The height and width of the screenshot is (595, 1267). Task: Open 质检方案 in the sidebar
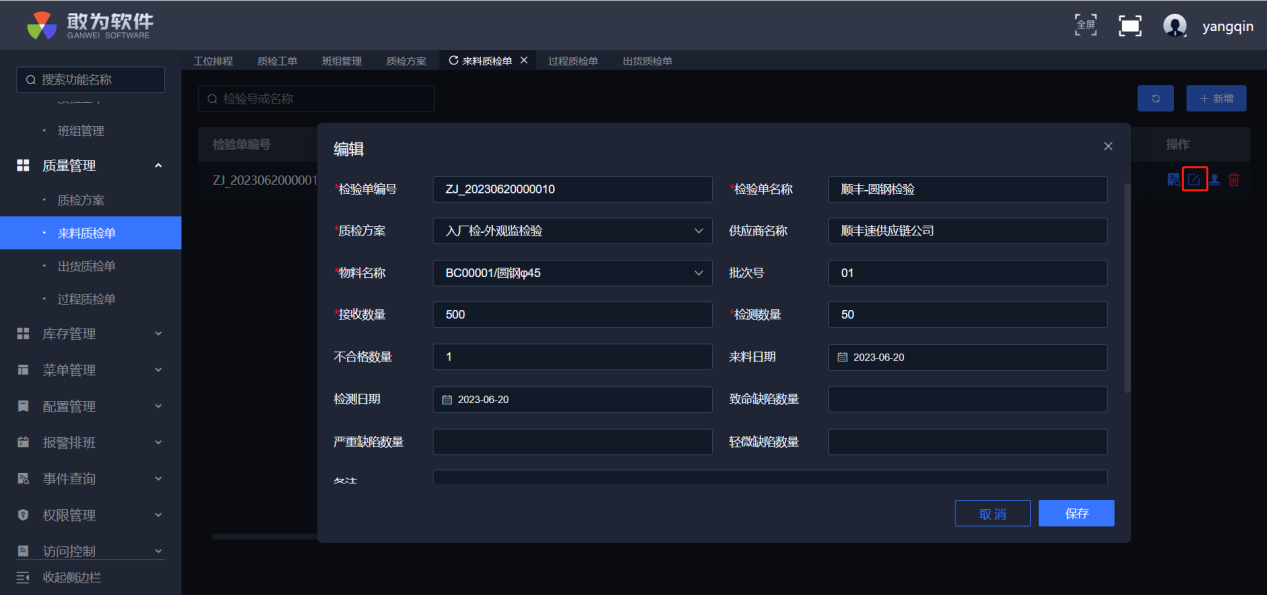81,200
